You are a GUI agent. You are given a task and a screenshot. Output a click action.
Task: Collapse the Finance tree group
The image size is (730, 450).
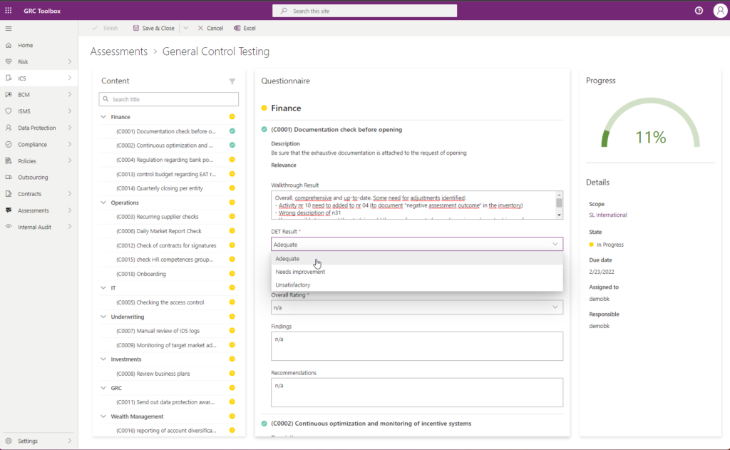103,117
